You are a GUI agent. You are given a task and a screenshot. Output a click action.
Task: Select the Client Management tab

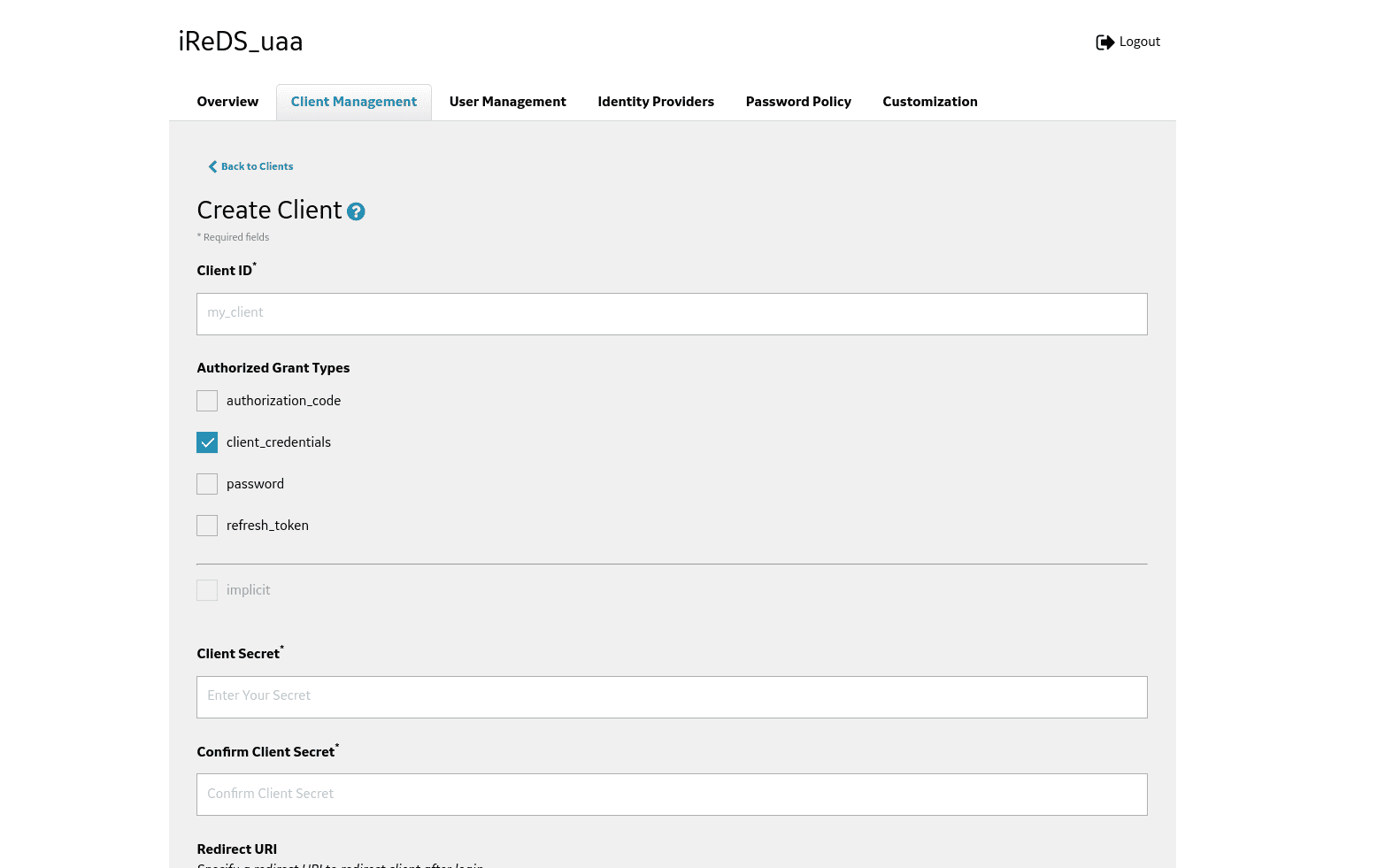[353, 102]
